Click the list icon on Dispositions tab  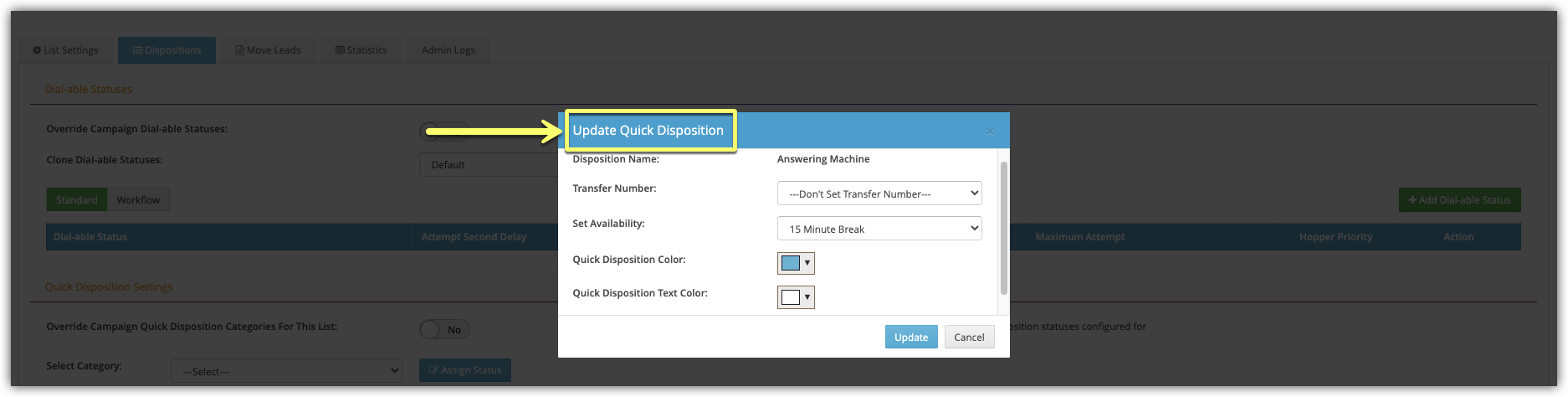[138, 50]
